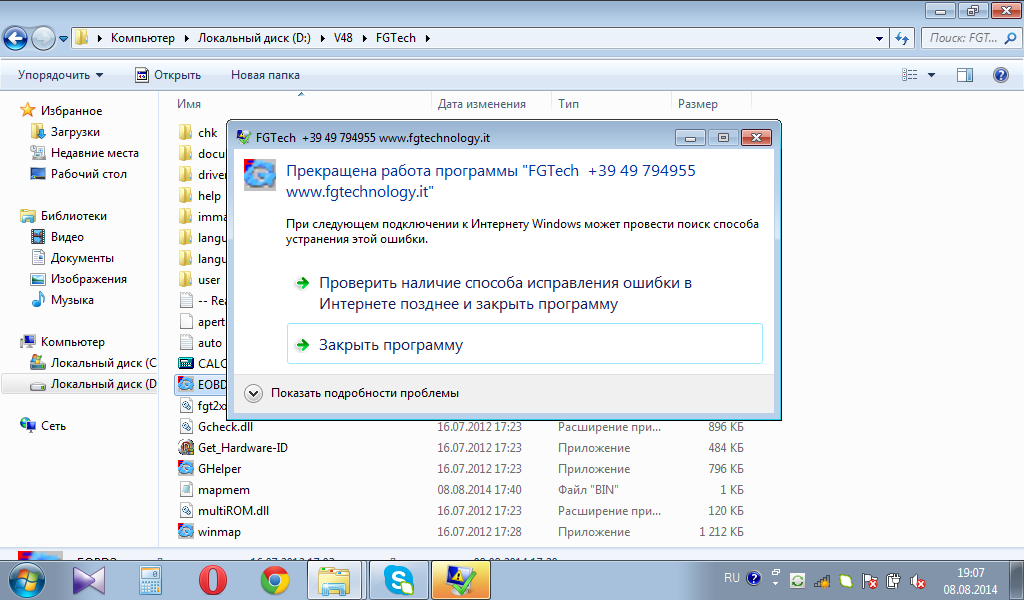Select the 'winmap' application icon
Image resolution: width=1024 pixels, height=600 pixels.
186,531
